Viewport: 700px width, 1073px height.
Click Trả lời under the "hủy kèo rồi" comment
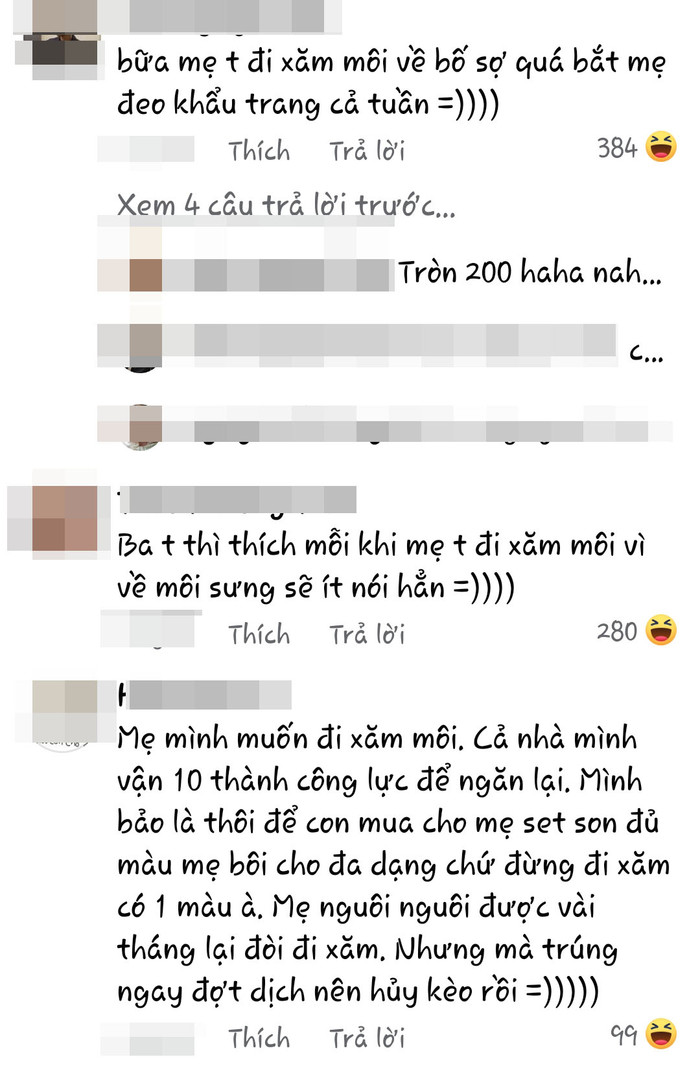click(x=367, y=1037)
